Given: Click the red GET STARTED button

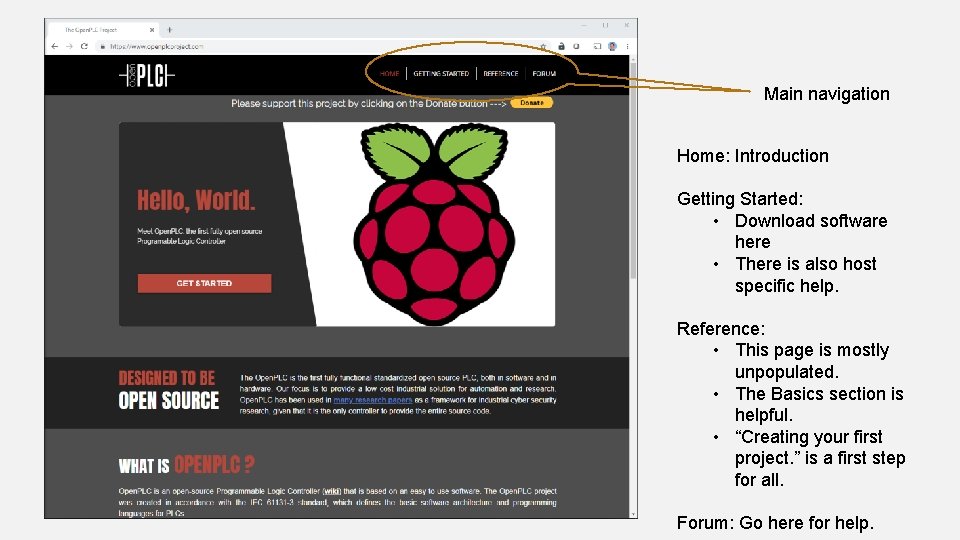Looking at the screenshot, I should click(204, 283).
